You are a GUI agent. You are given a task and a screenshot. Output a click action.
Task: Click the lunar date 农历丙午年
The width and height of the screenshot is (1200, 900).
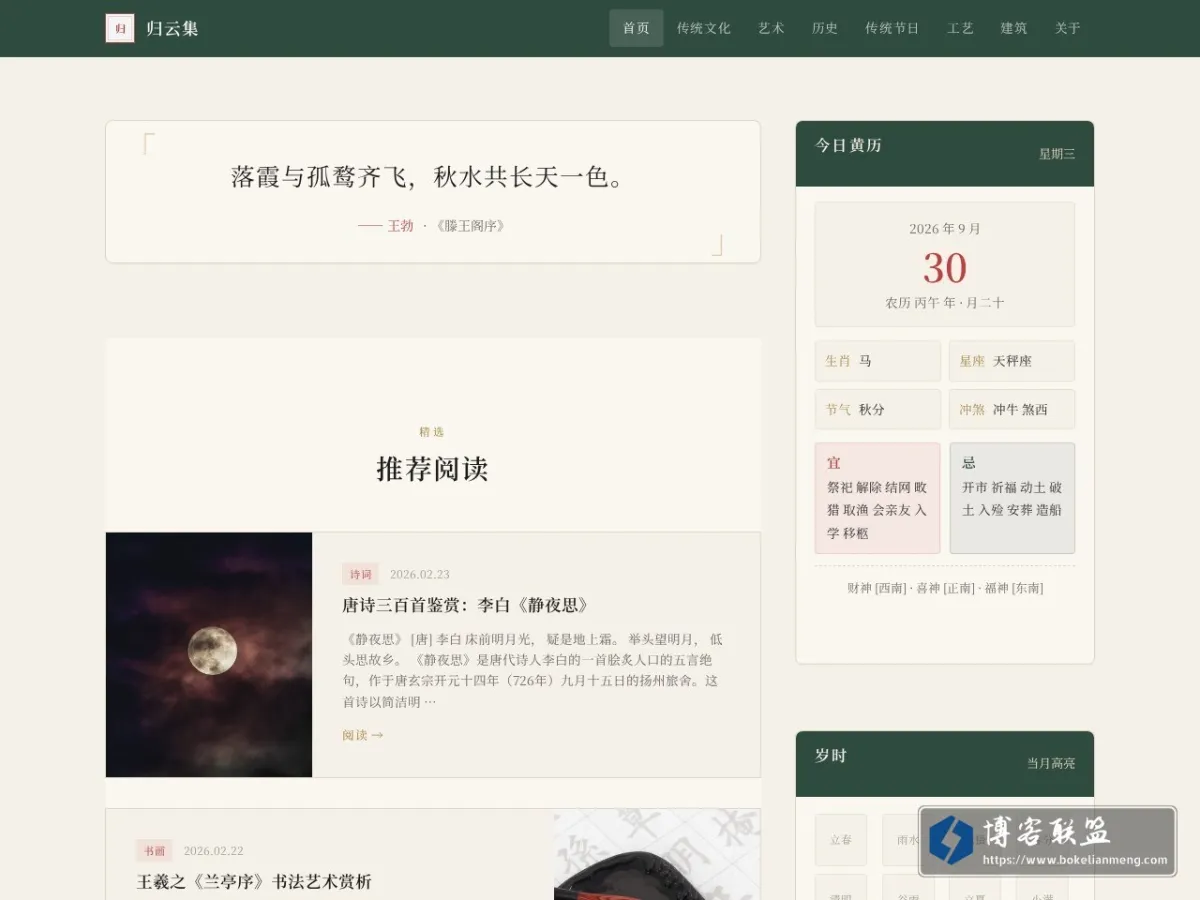(945, 302)
